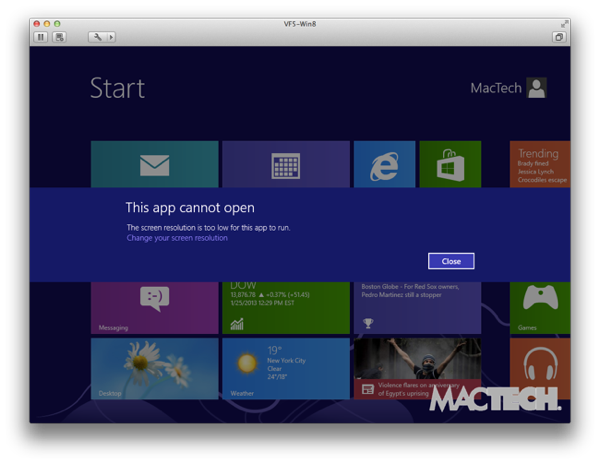The image size is (600, 464).
Task: Open the Mail tile
Action: click(154, 165)
